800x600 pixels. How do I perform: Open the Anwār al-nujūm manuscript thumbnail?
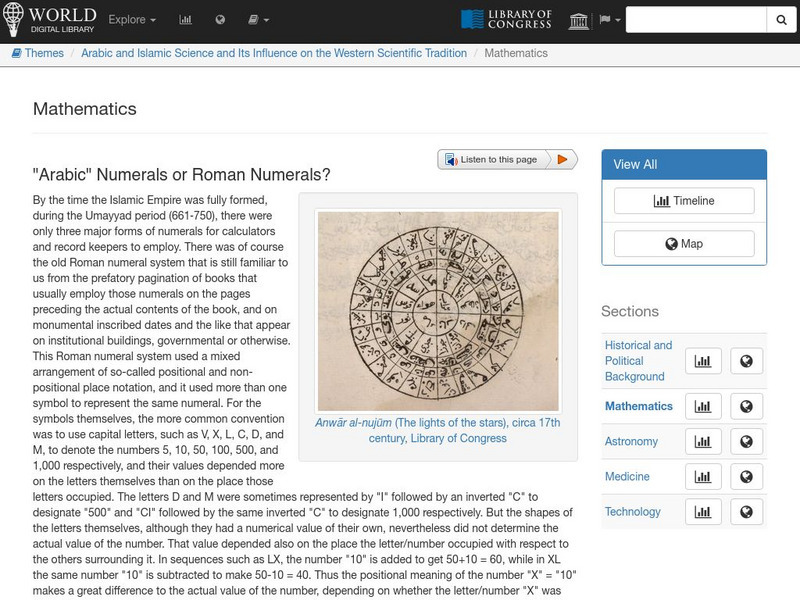tap(438, 311)
